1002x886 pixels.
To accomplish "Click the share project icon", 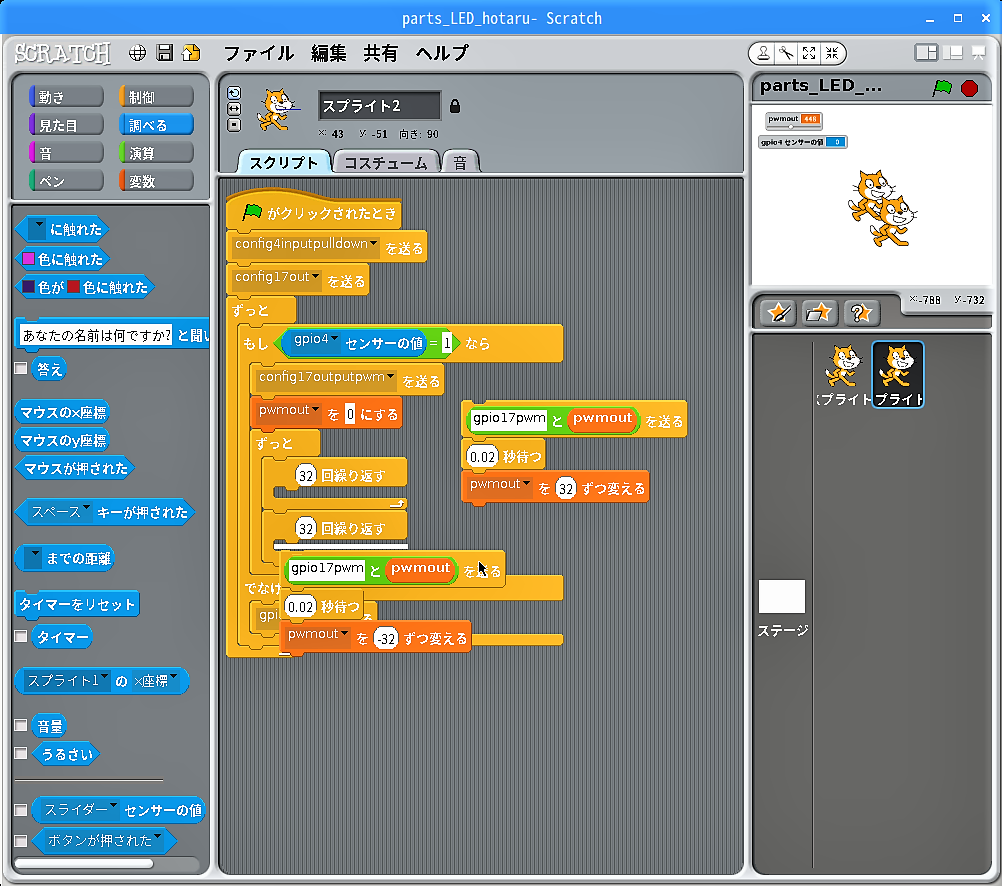I will (x=191, y=53).
